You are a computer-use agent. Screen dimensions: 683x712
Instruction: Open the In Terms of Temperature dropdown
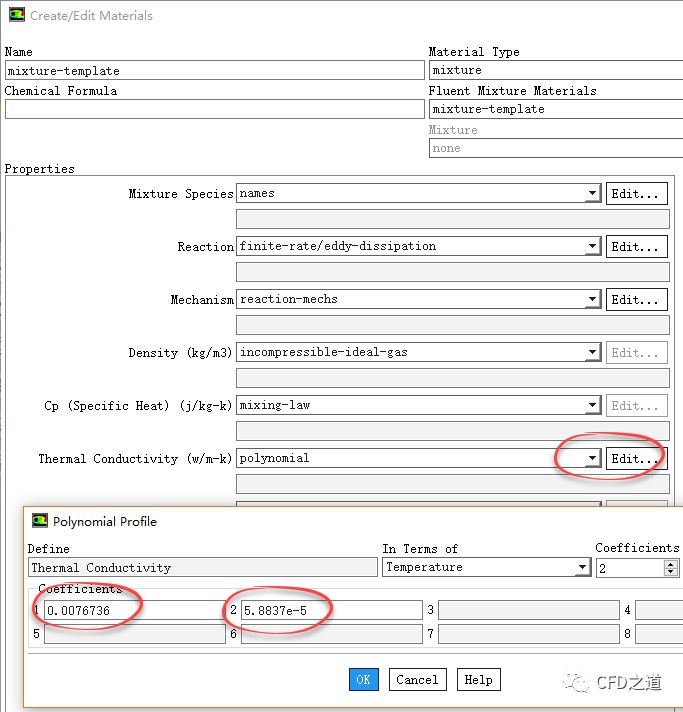[x=582, y=568]
